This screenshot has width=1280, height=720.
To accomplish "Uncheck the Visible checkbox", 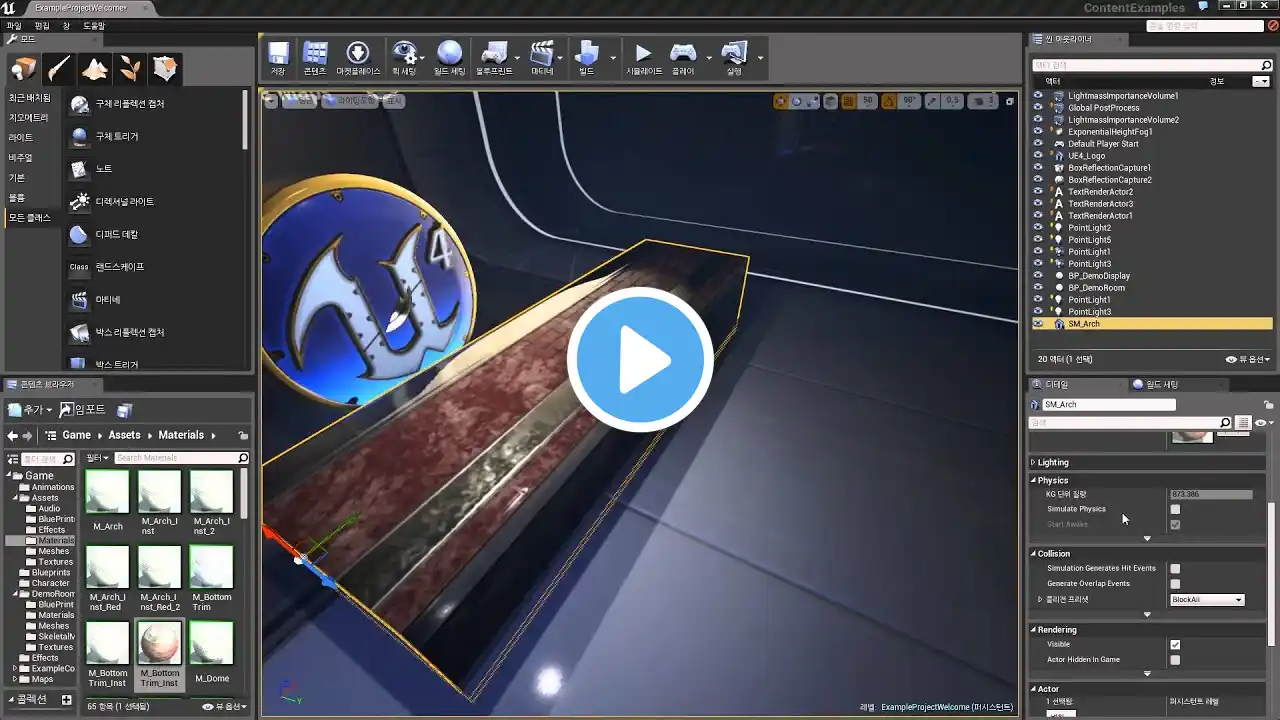I will pyautogui.click(x=1175, y=645).
